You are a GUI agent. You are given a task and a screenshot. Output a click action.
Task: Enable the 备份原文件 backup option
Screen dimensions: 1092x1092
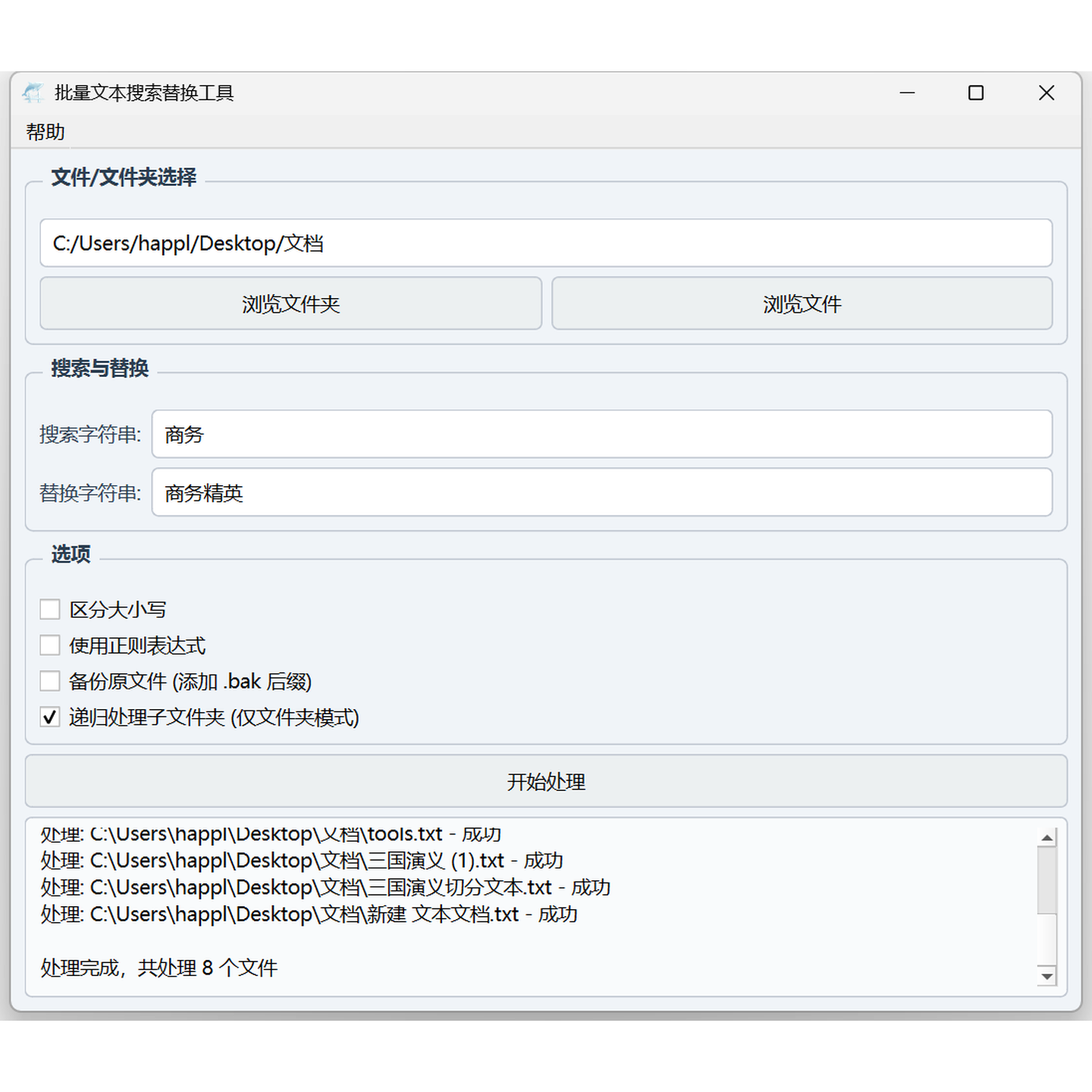[x=50, y=681]
